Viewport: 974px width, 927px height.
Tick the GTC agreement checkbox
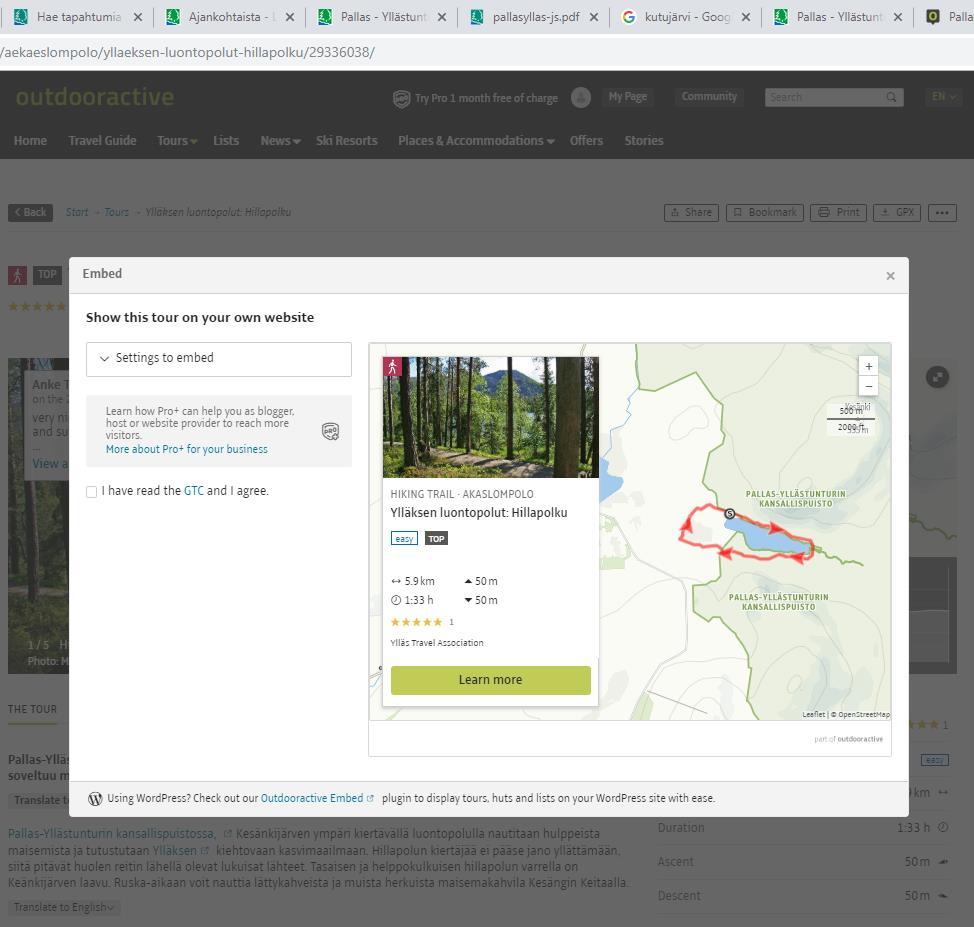91,492
